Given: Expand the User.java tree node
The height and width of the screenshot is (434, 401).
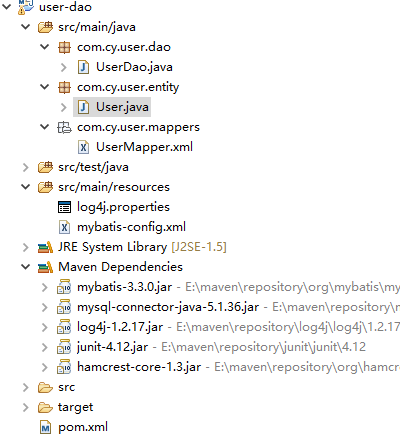Looking at the screenshot, I should pyautogui.click(x=64, y=107).
